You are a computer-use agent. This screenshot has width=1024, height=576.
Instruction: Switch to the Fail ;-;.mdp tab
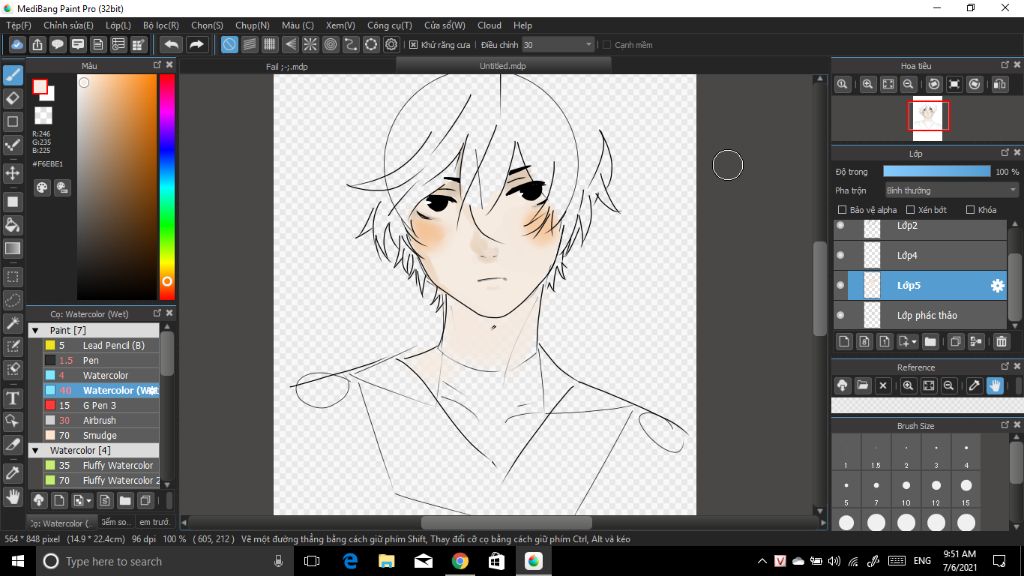[x=287, y=67]
